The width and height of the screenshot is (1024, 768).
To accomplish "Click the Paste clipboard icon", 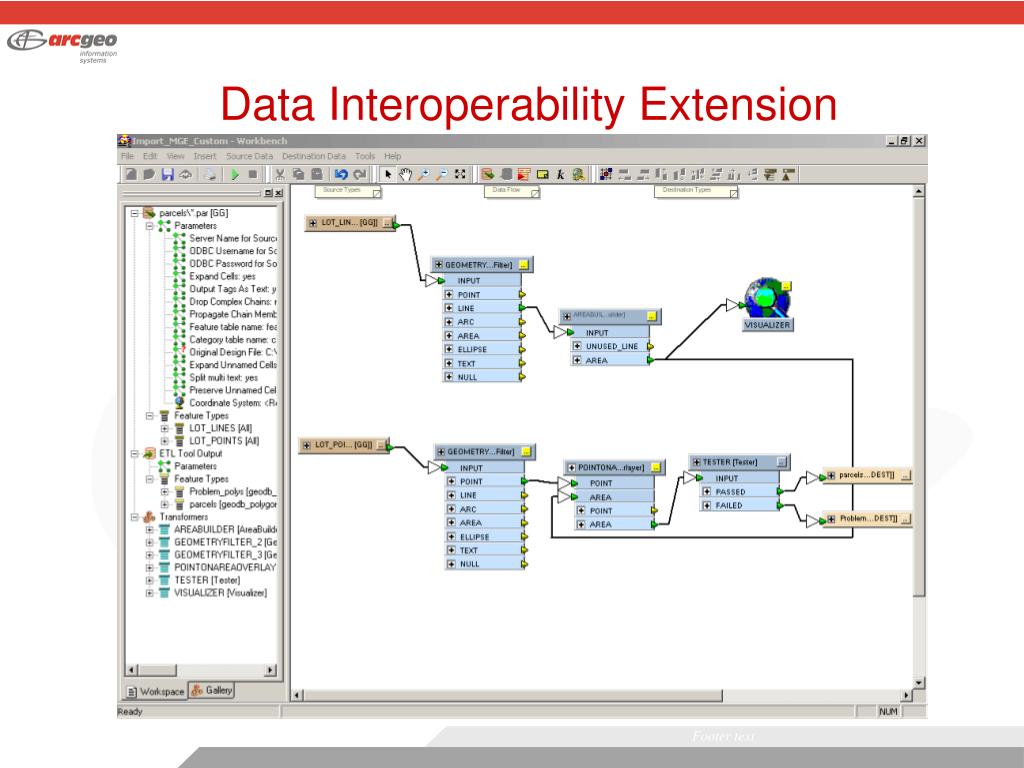I will point(317,174).
